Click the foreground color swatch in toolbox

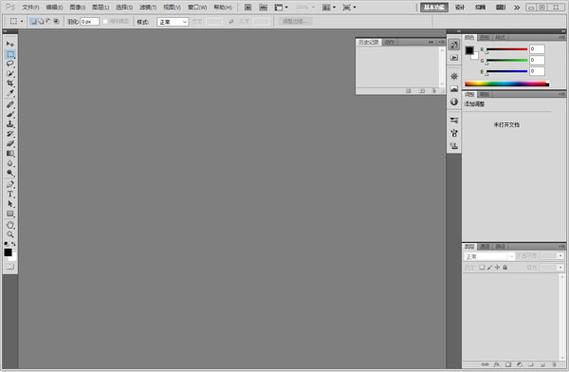pos(8,252)
